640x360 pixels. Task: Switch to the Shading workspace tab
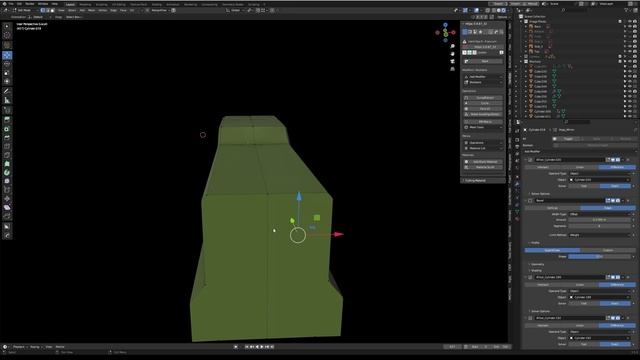[157, 4]
